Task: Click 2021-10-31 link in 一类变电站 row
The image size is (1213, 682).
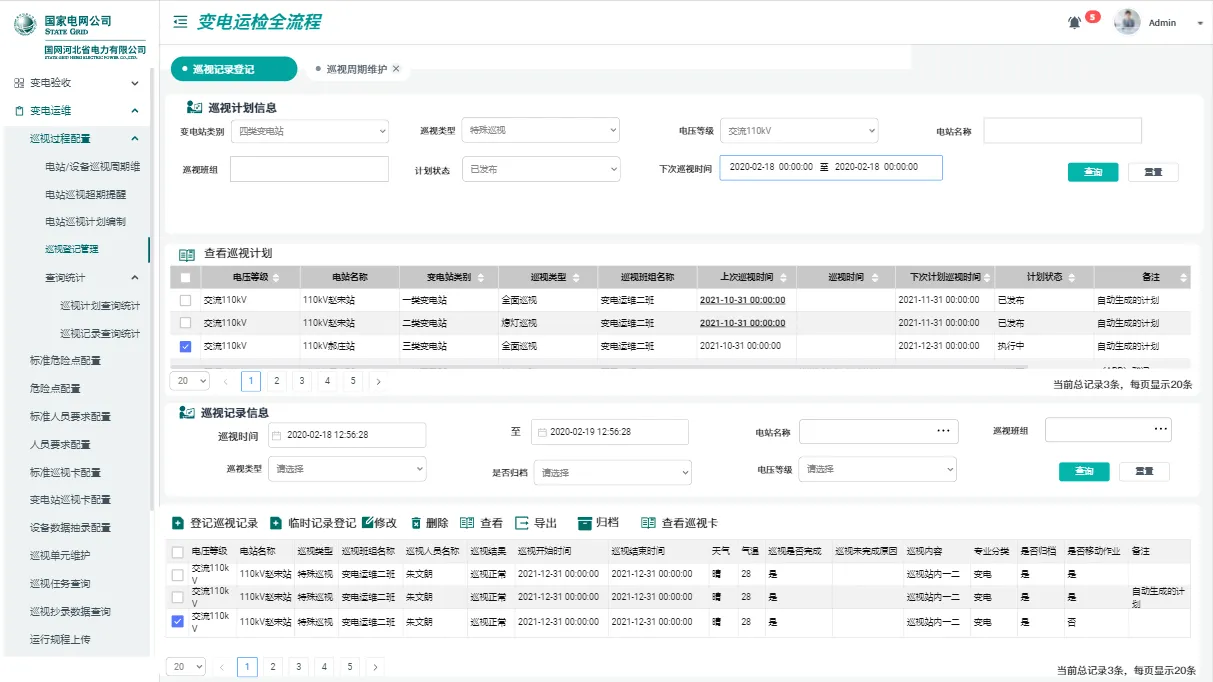Action: coord(742,300)
